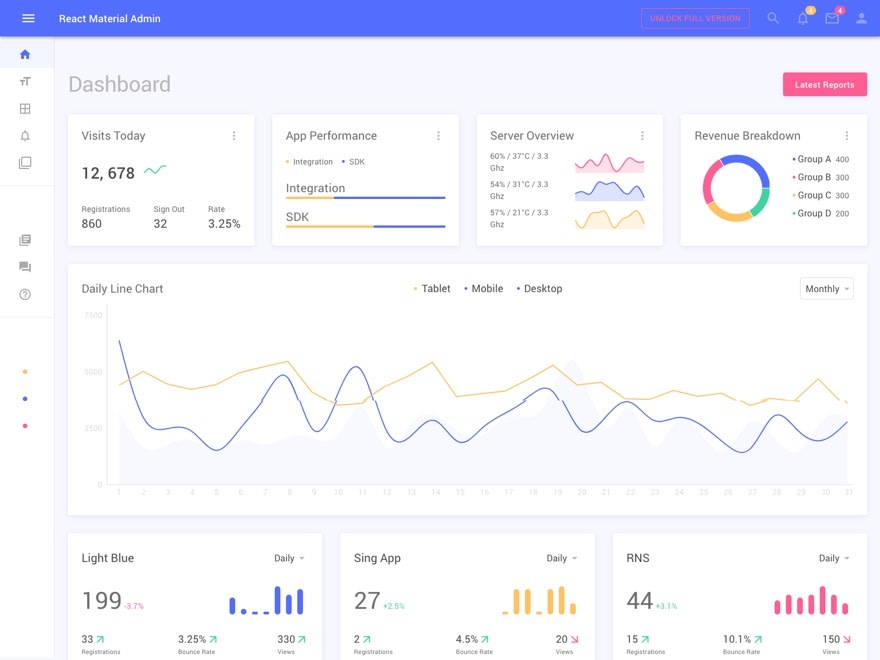Go to Typography in the sidebar
The width and height of the screenshot is (880, 660).
point(25,81)
